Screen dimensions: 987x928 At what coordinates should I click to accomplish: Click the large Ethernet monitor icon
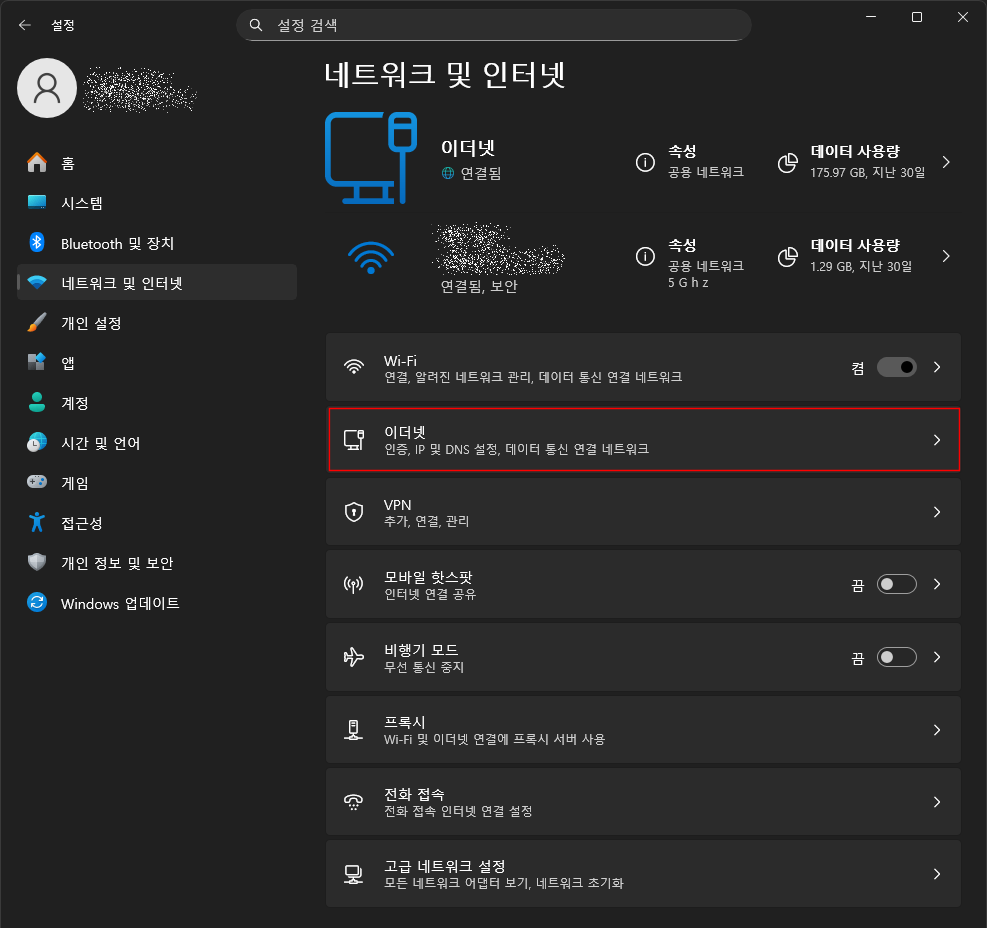click(371, 158)
